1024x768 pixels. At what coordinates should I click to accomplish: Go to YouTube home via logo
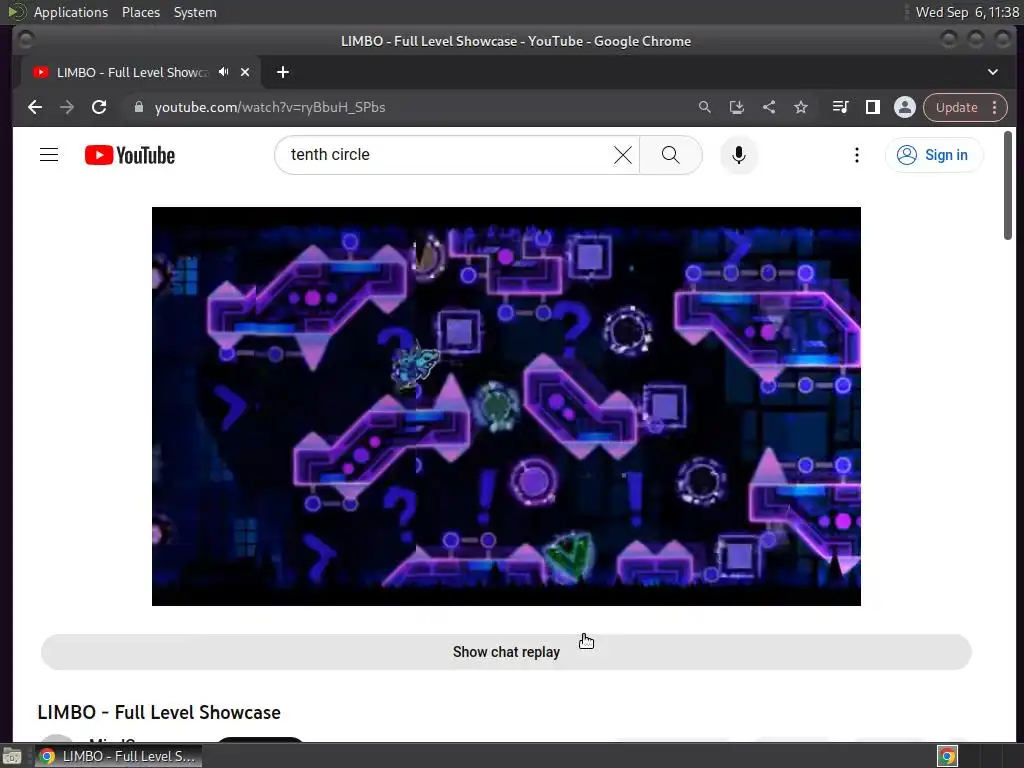pos(130,155)
